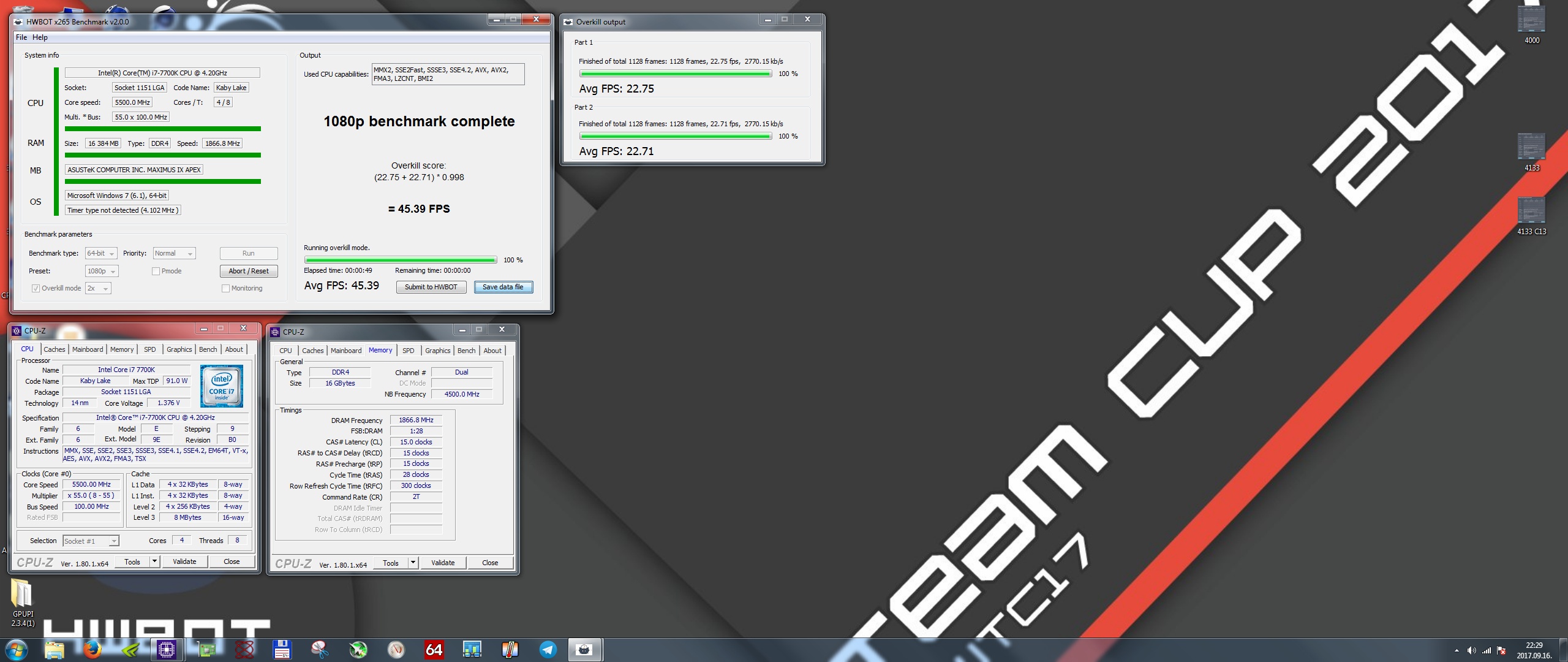Show hidden tray icons arrow
The image size is (1568, 662).
pos(1456,650)
